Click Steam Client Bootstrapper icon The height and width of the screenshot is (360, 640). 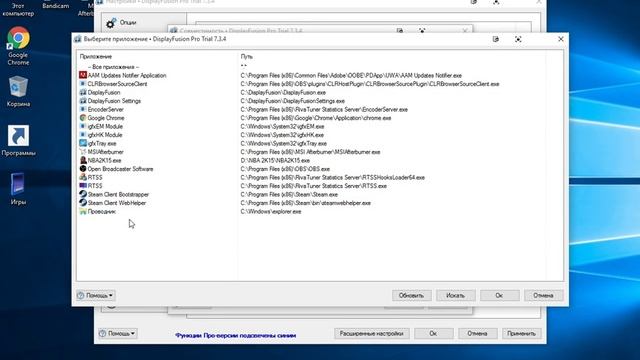click(83, 194)
